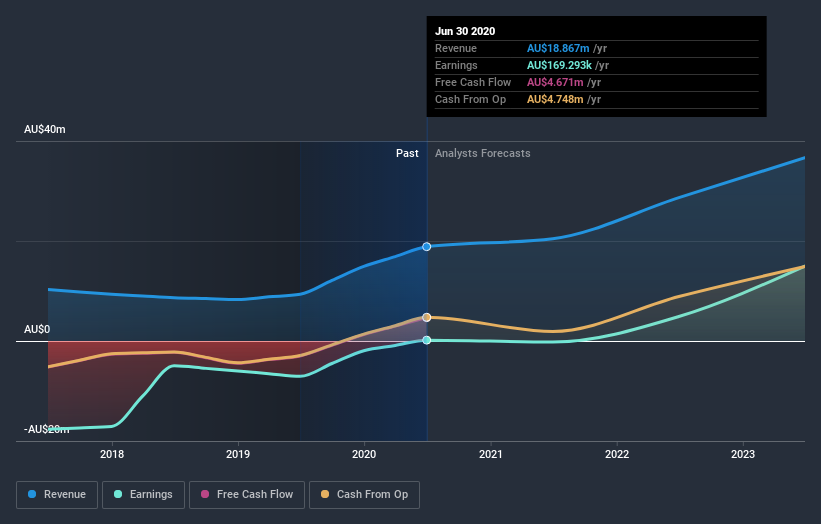Screen dimensions: 821x524
Task: Select the Revenue data point at Jun 2020
Action: (427, 247)
